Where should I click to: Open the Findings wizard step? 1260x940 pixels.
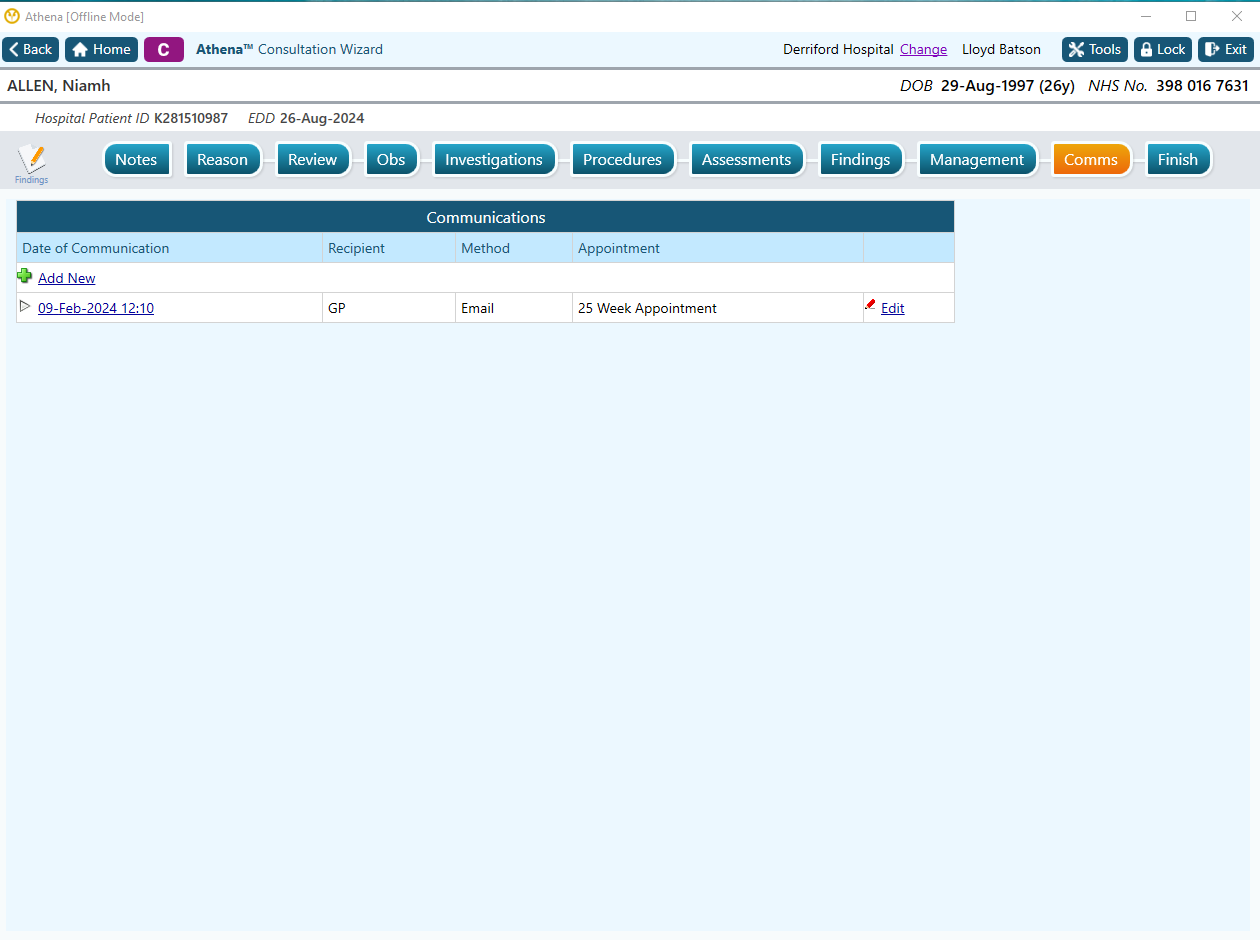click(860, 160)
